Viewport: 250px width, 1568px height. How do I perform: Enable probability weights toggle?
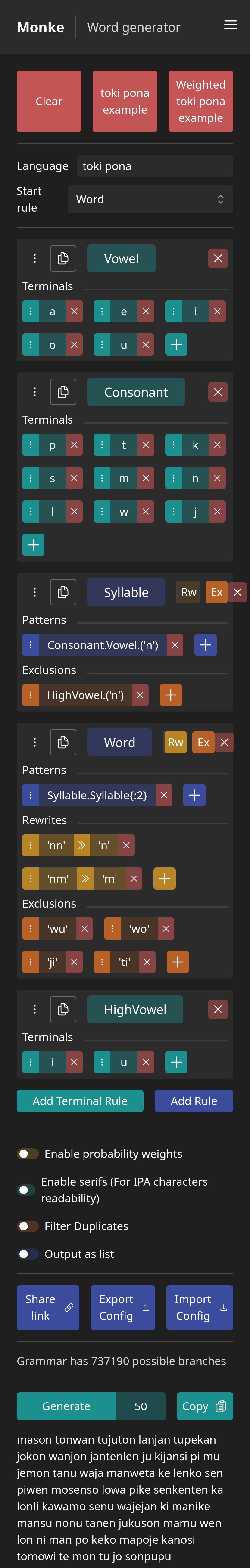[x=28, y=1154]
